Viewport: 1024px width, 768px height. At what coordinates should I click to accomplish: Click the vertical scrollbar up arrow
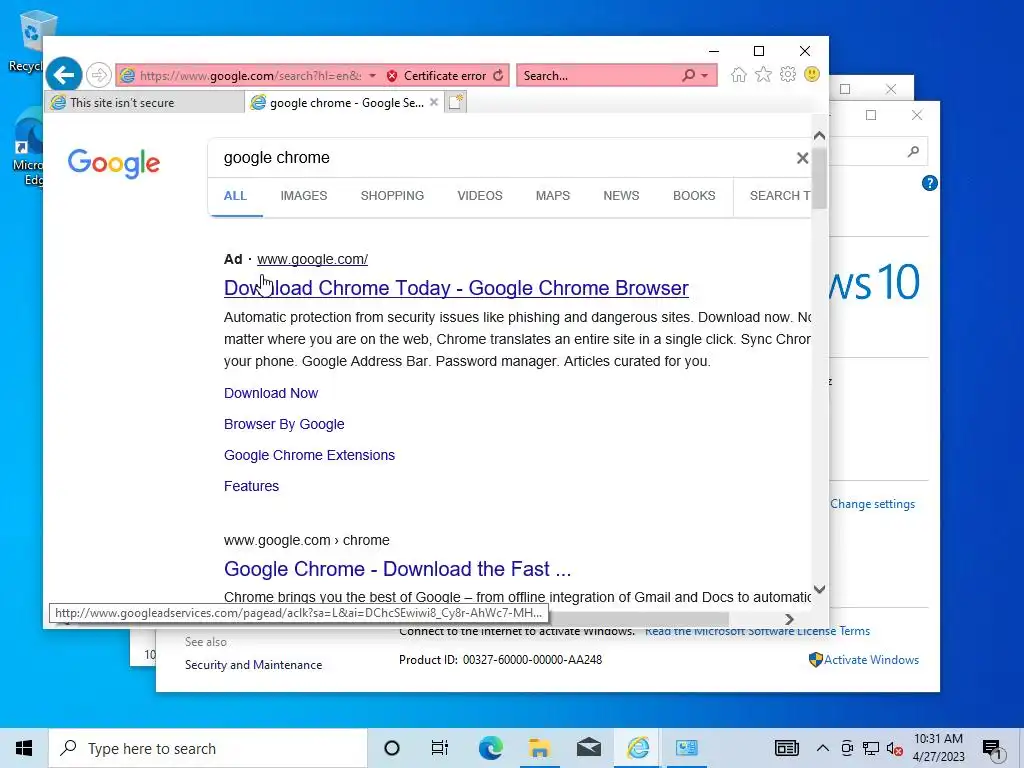coord(820,136)
